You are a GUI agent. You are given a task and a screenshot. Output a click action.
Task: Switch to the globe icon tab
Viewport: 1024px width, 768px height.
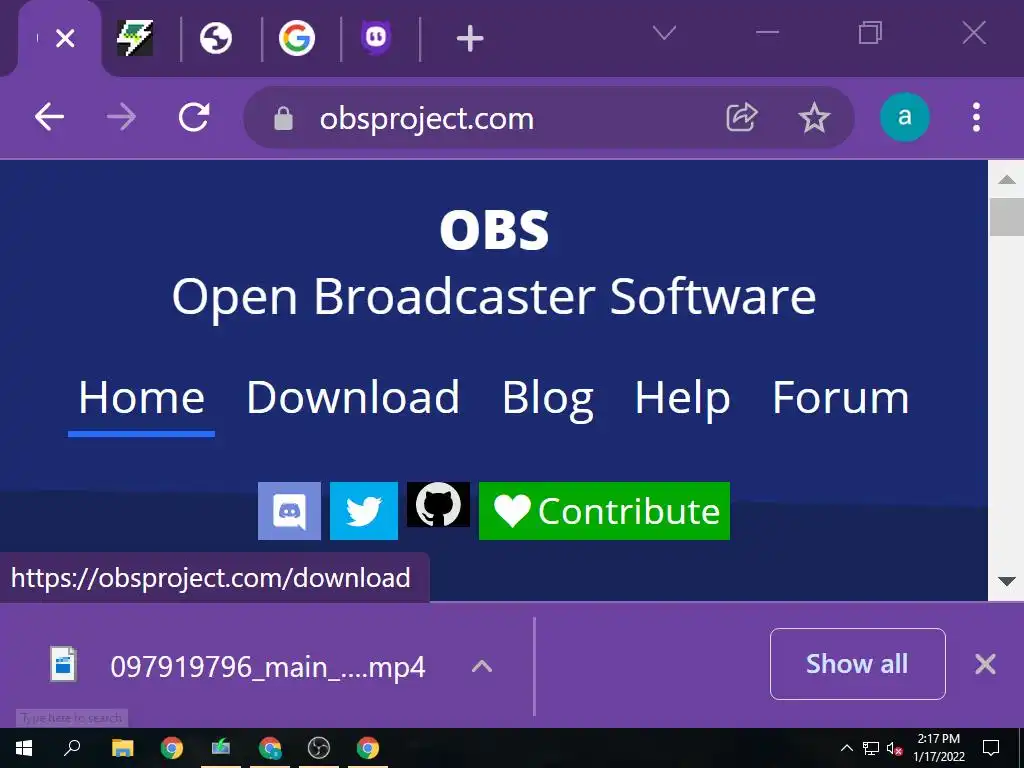pyautogui.click(x=216, y=39)
